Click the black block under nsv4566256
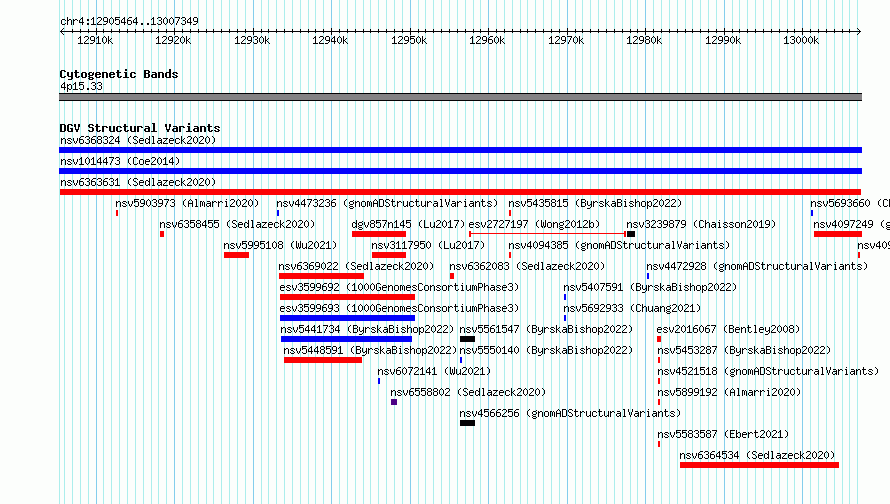This screenshot has width=890, height=504. (x=467, y=423)
